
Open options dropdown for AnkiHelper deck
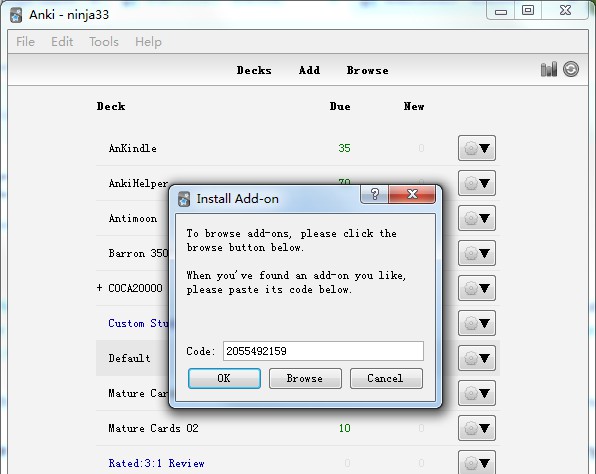click(477, 183)
